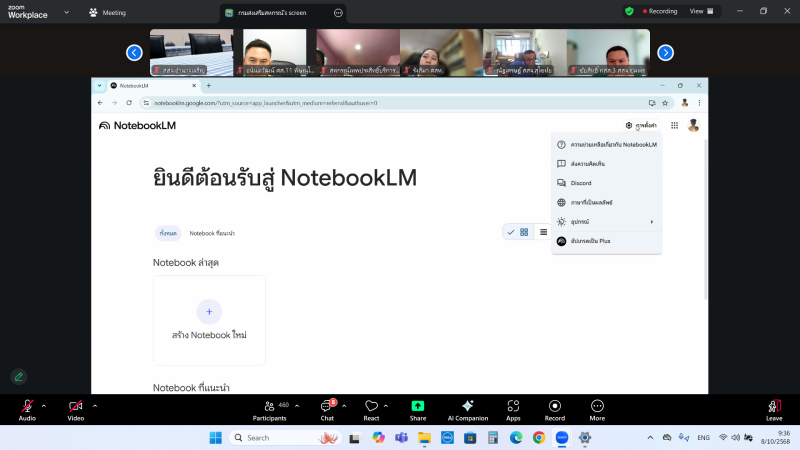Expand the audio options arrow
The image size is (800, 450).
(x=43, y=405)
